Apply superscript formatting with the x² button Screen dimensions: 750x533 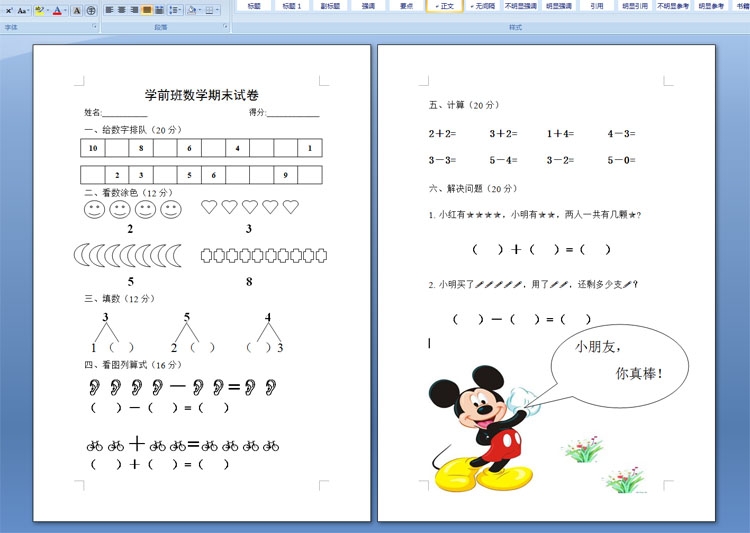(9, 10)
